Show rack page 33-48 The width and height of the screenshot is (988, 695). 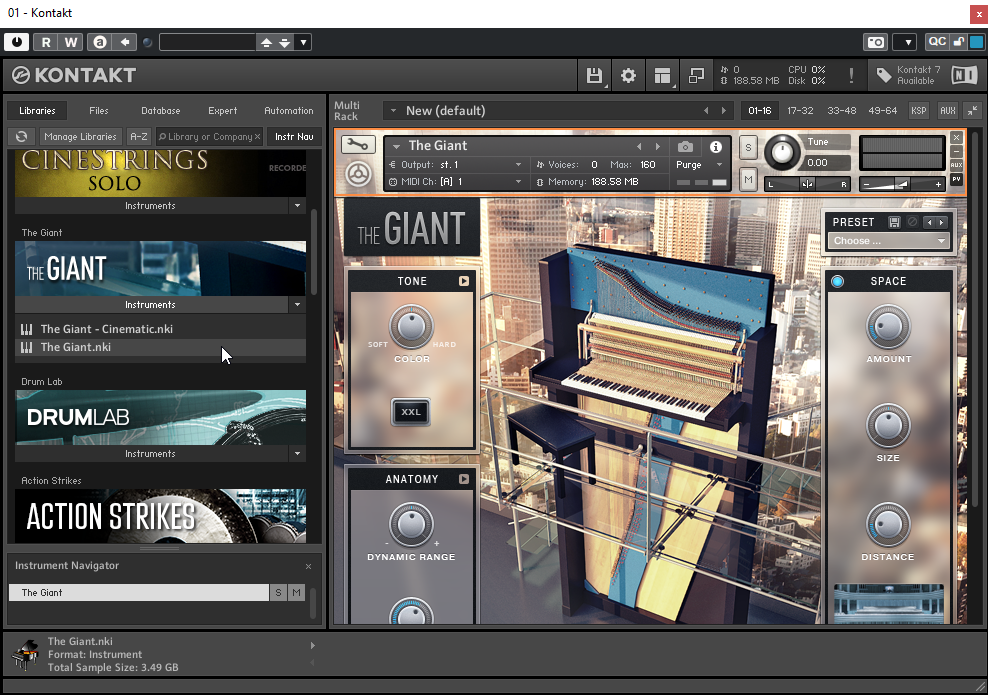tap(842, 111)
